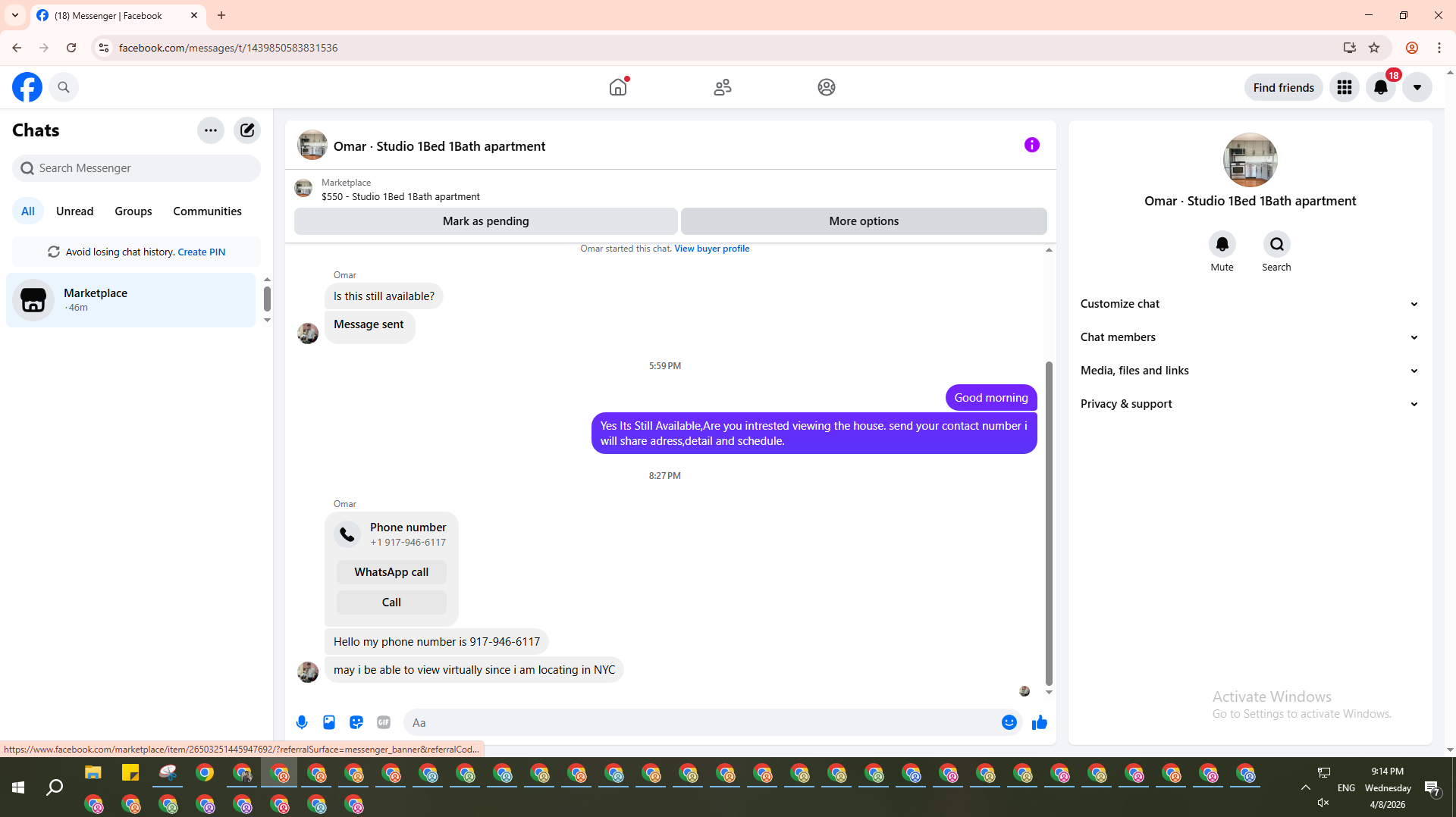1456x817 pixels.
Task: Click the chat list scroll down arrow
Action: (267, 321)
